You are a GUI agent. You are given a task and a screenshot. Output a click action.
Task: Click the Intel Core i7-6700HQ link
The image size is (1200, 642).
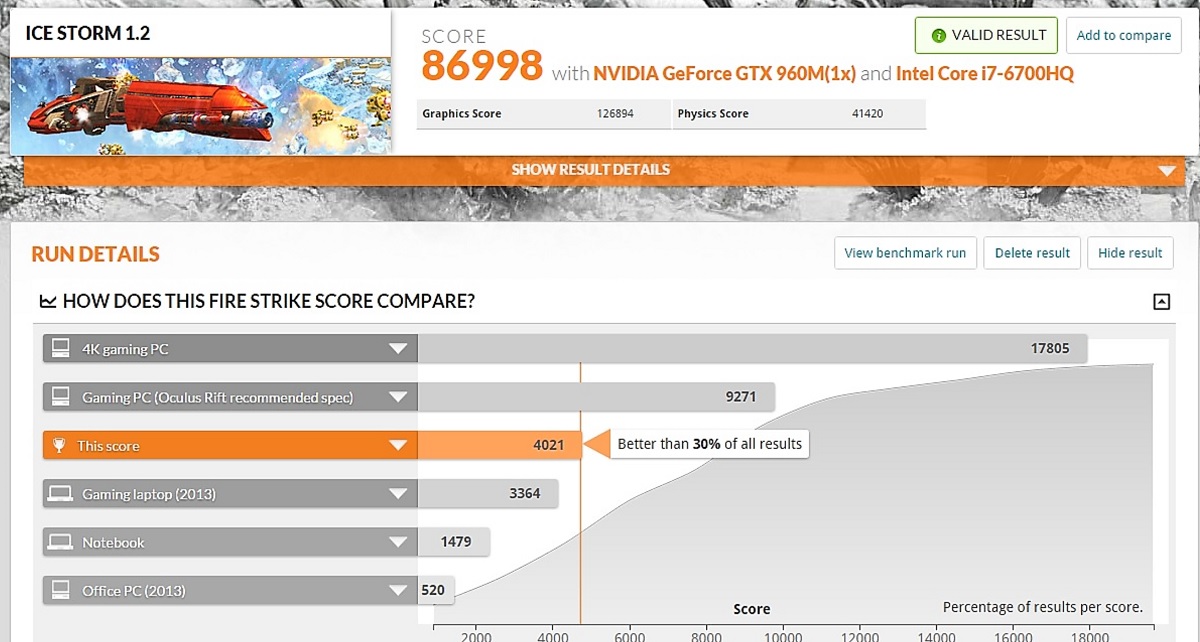(x=985, y=73)
